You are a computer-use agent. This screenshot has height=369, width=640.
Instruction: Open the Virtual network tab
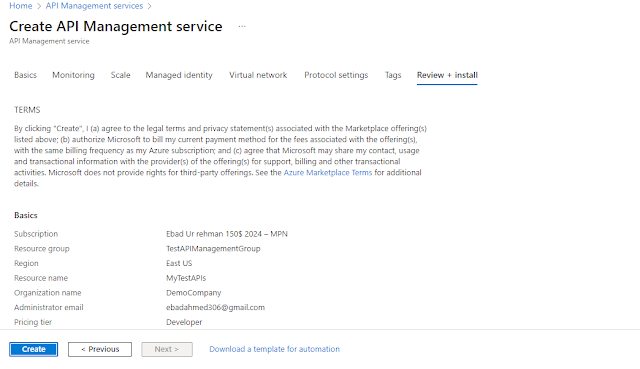(x=258, y=75)
